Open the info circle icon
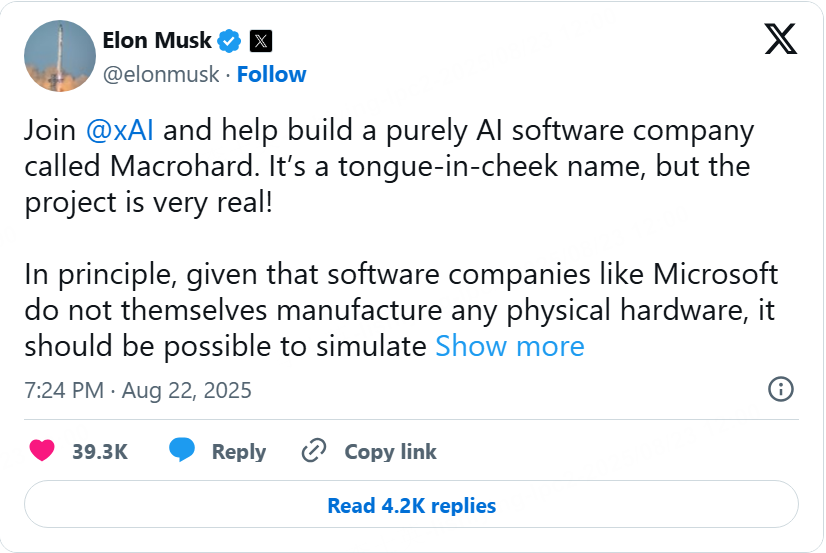 (x=781, y=389)
